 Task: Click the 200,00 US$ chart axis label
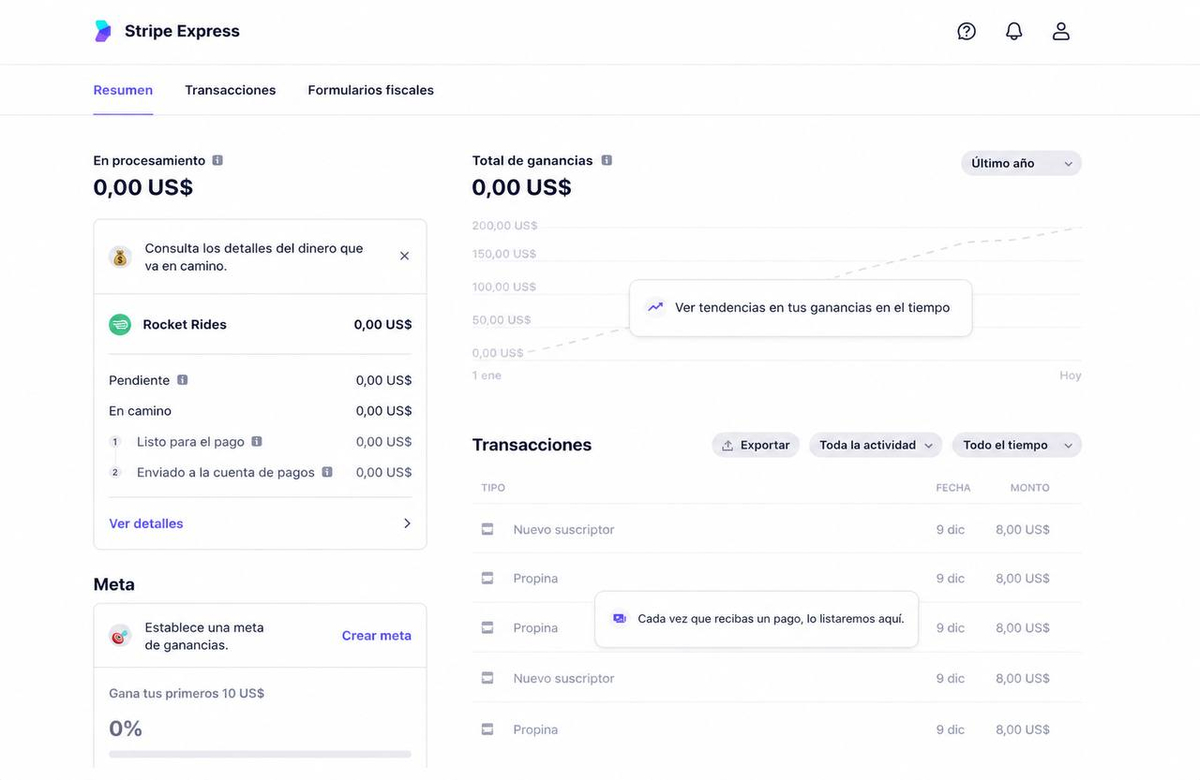coord(505,225)
